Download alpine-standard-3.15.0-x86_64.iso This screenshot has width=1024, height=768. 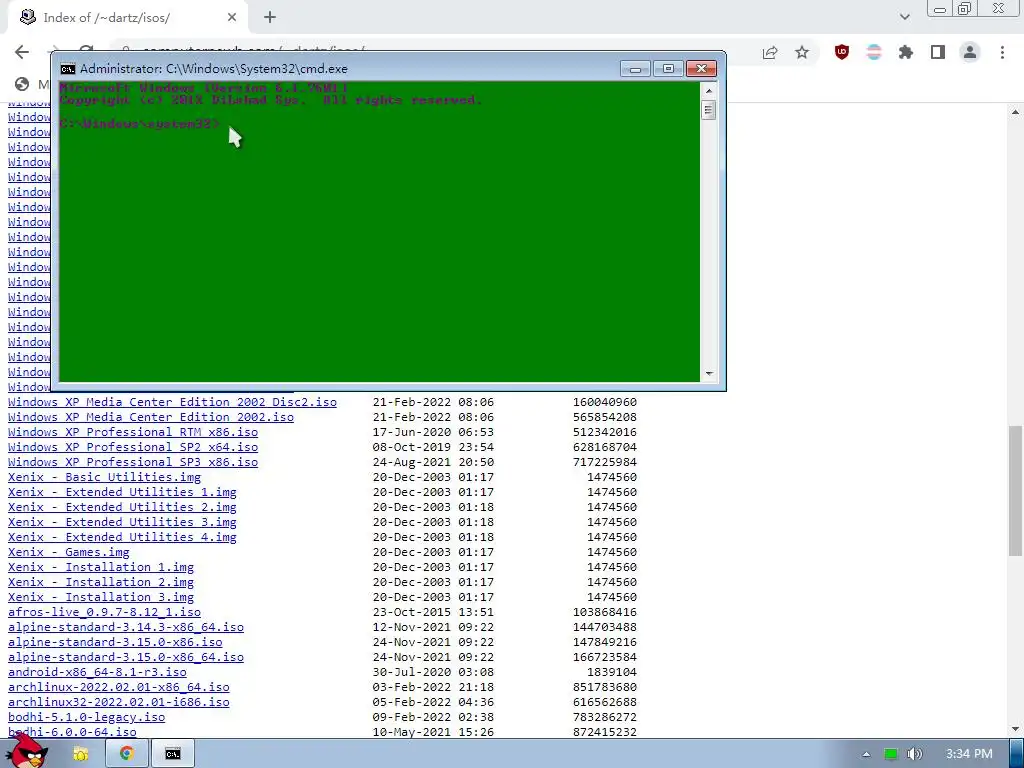126,658
